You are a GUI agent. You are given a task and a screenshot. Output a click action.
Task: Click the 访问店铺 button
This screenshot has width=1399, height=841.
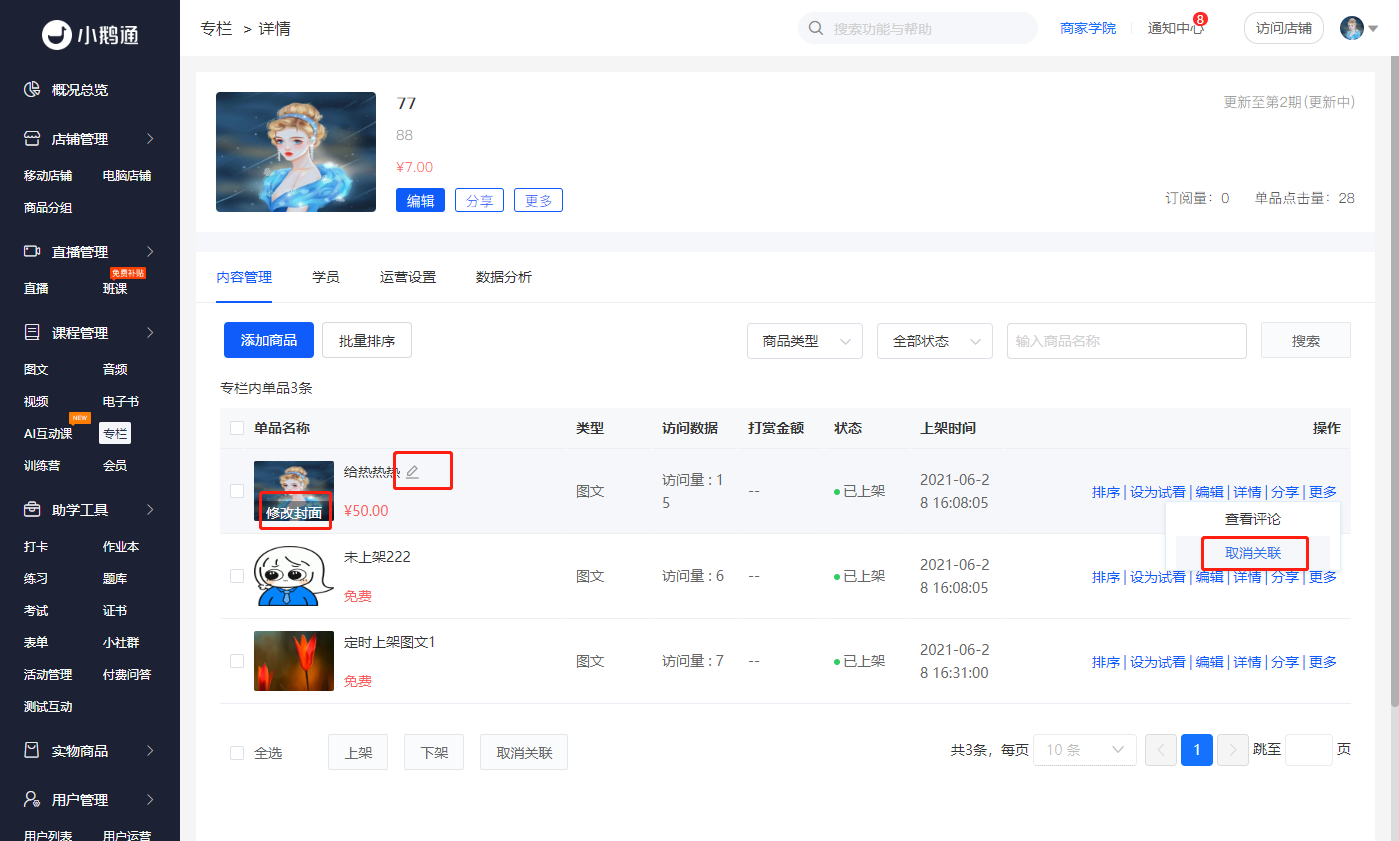tap(1284, 28)
